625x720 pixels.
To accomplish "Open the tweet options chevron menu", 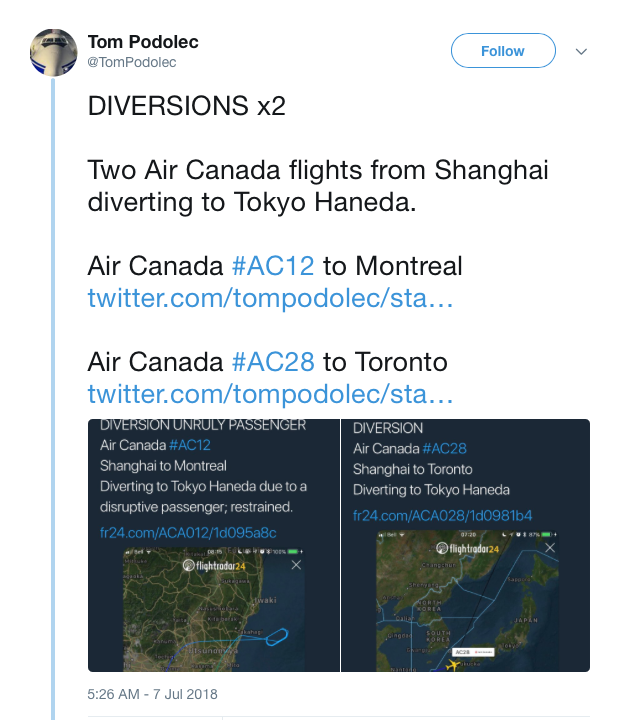I will 581,51.
